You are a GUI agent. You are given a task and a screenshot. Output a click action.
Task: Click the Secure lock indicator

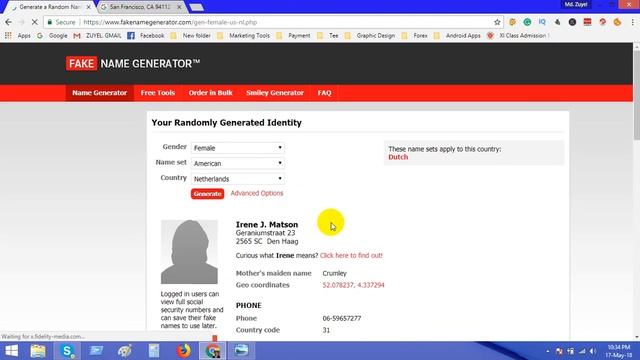click(x=61, y=22)
